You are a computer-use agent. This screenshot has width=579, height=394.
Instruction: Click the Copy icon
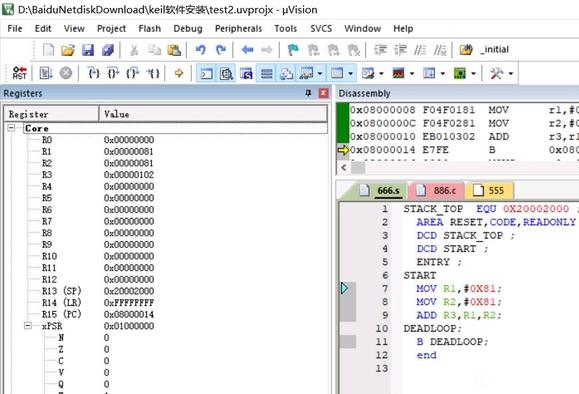click(x=154, y=50)
